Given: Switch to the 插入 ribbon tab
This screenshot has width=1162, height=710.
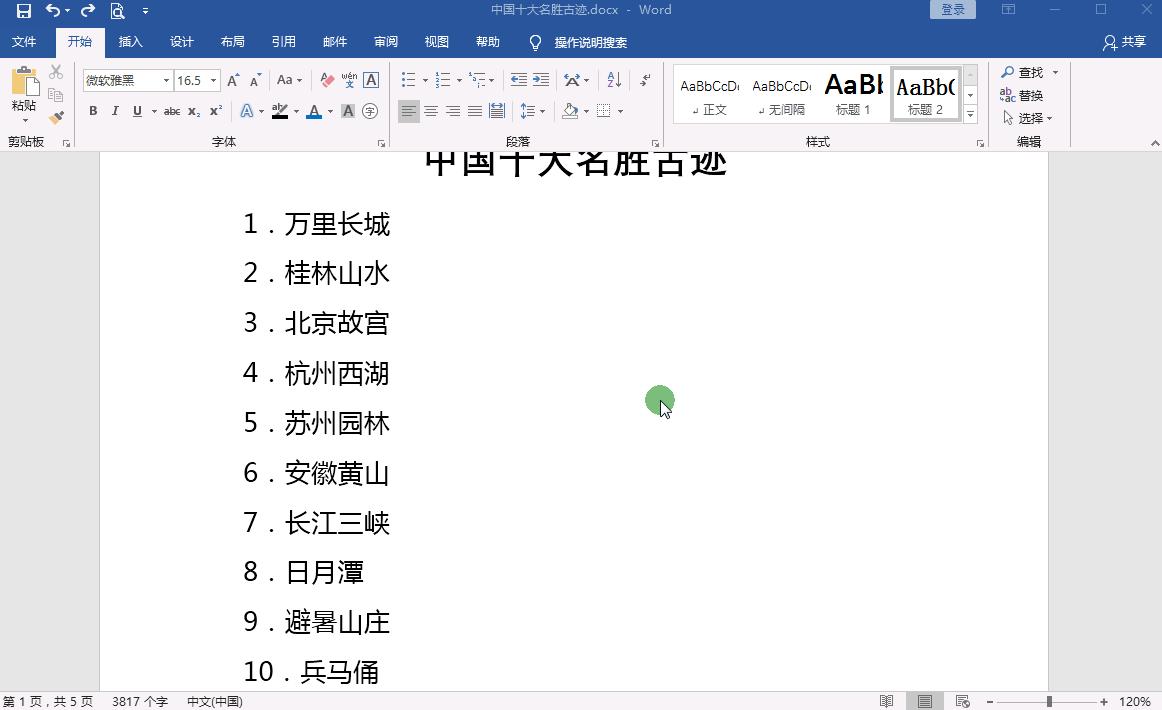Looking at the screenshot, I should 130,42.
